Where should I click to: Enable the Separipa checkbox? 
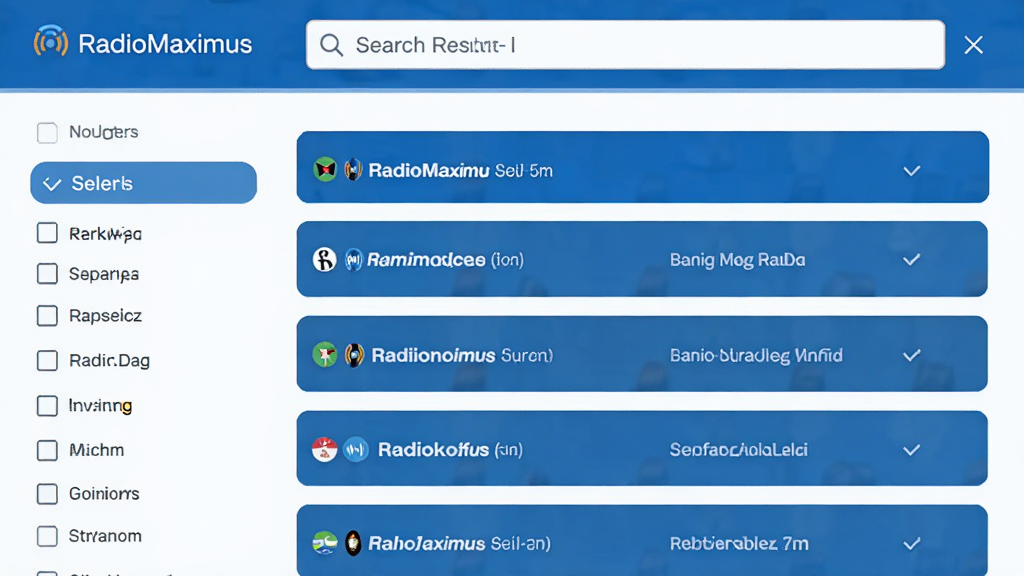coord(47,274)
